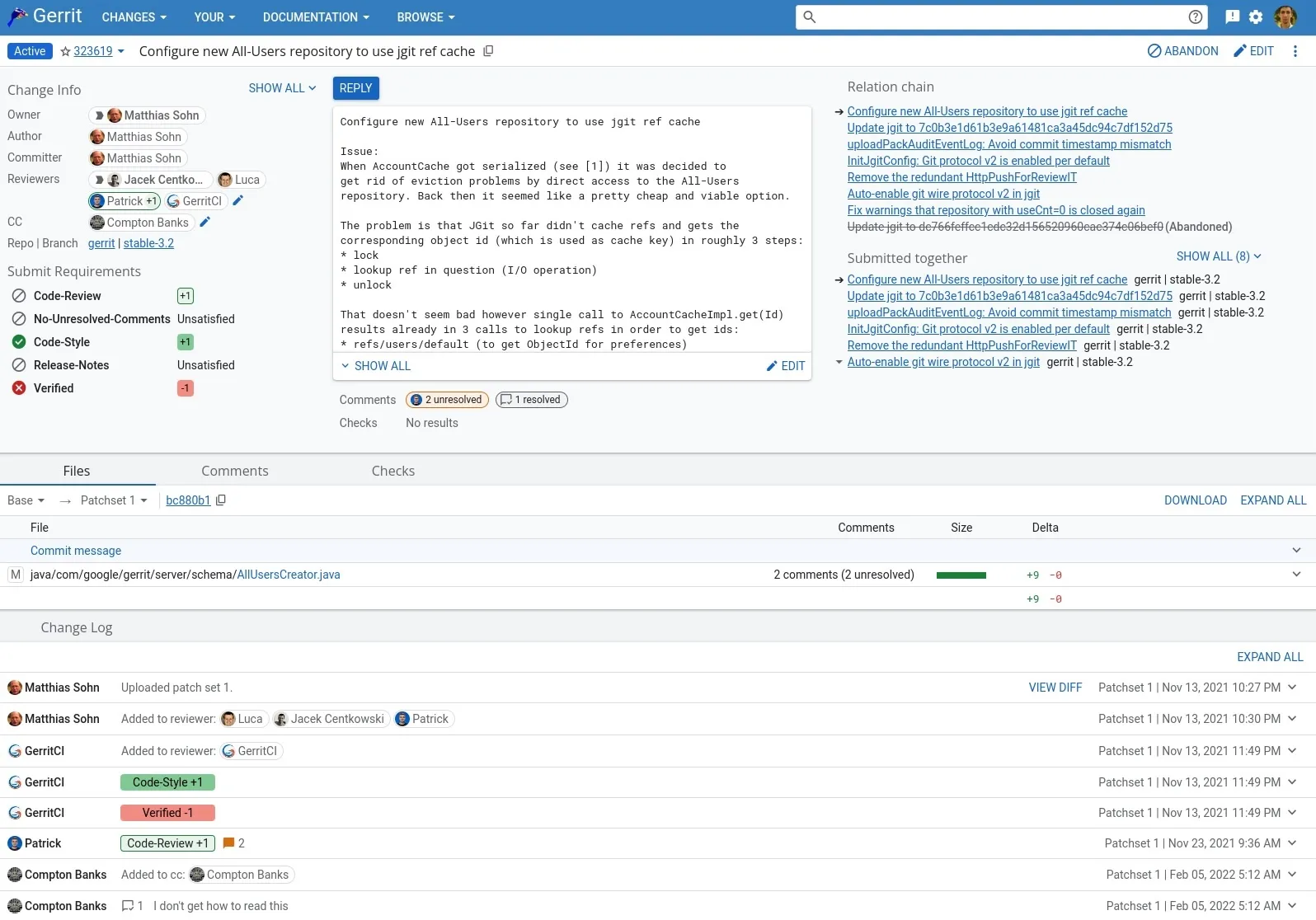This screenshot has width=1316, height=920.
Task: Expand Submitted together SHOW ALL (8)
Action: [1218, 256]
